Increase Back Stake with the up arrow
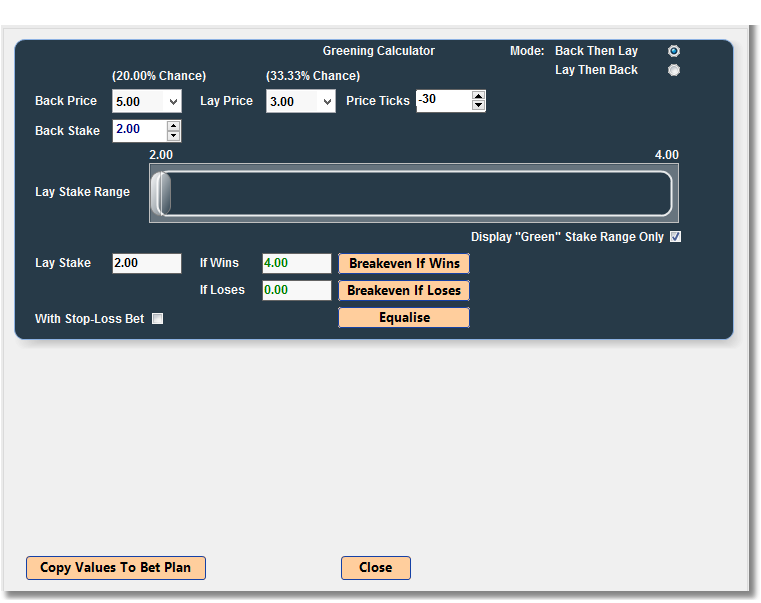Viewport: 761px width, 603px height. click(x=174, y=126)
